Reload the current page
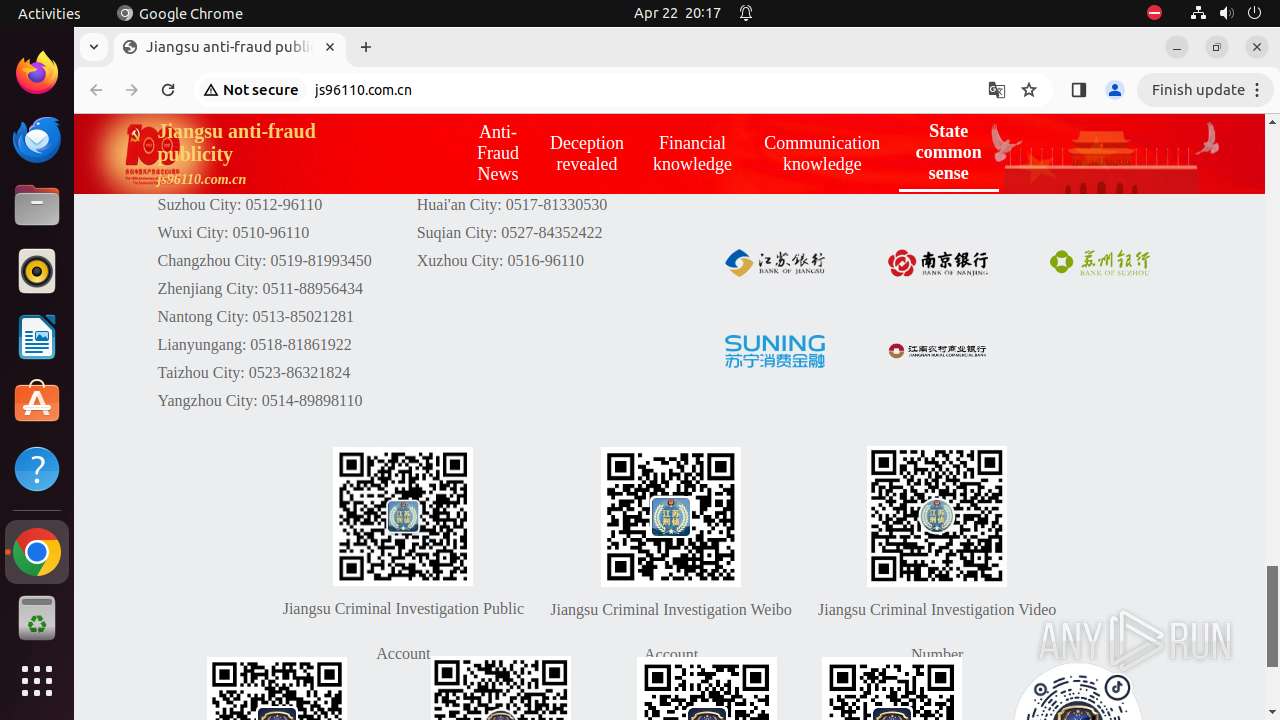The width and height of the screenshot is (1280, 720). 168,90
